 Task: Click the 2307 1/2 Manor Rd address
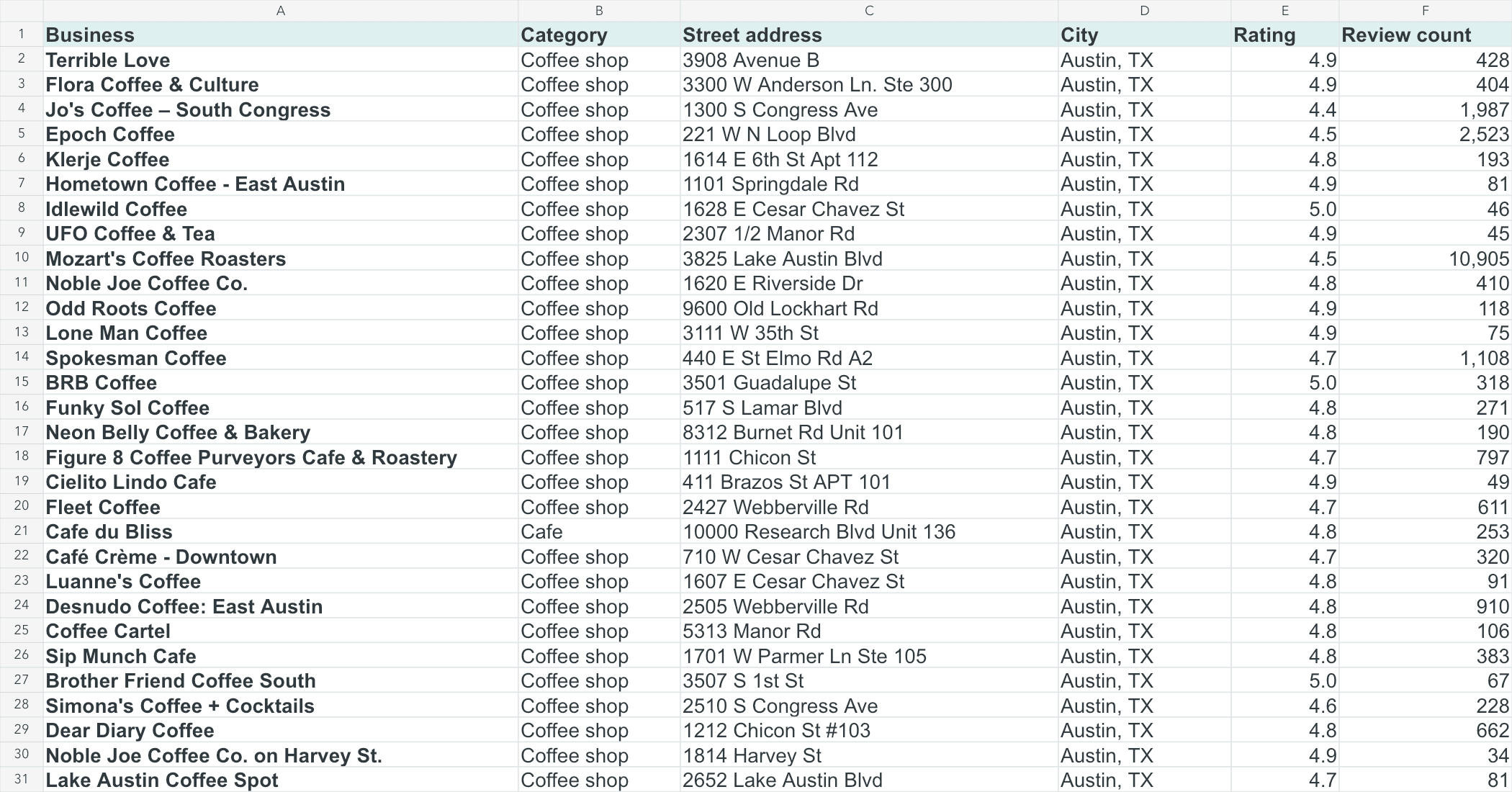[x=869, y=233]
